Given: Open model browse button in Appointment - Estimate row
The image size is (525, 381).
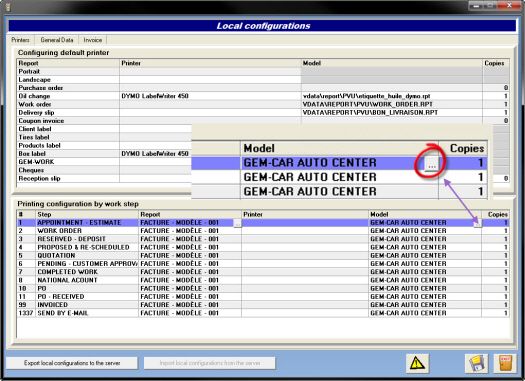Looking at the screenshot, I should pos(478,223).
